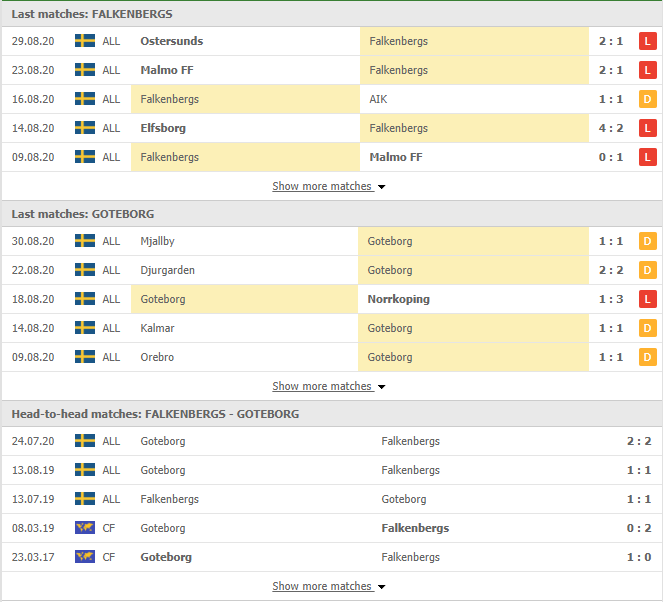The height and width of the screenshot is (602, 663).
Task: Click Sweden flag in 24.07.20 head-to-head row
Action: [85, 441]
